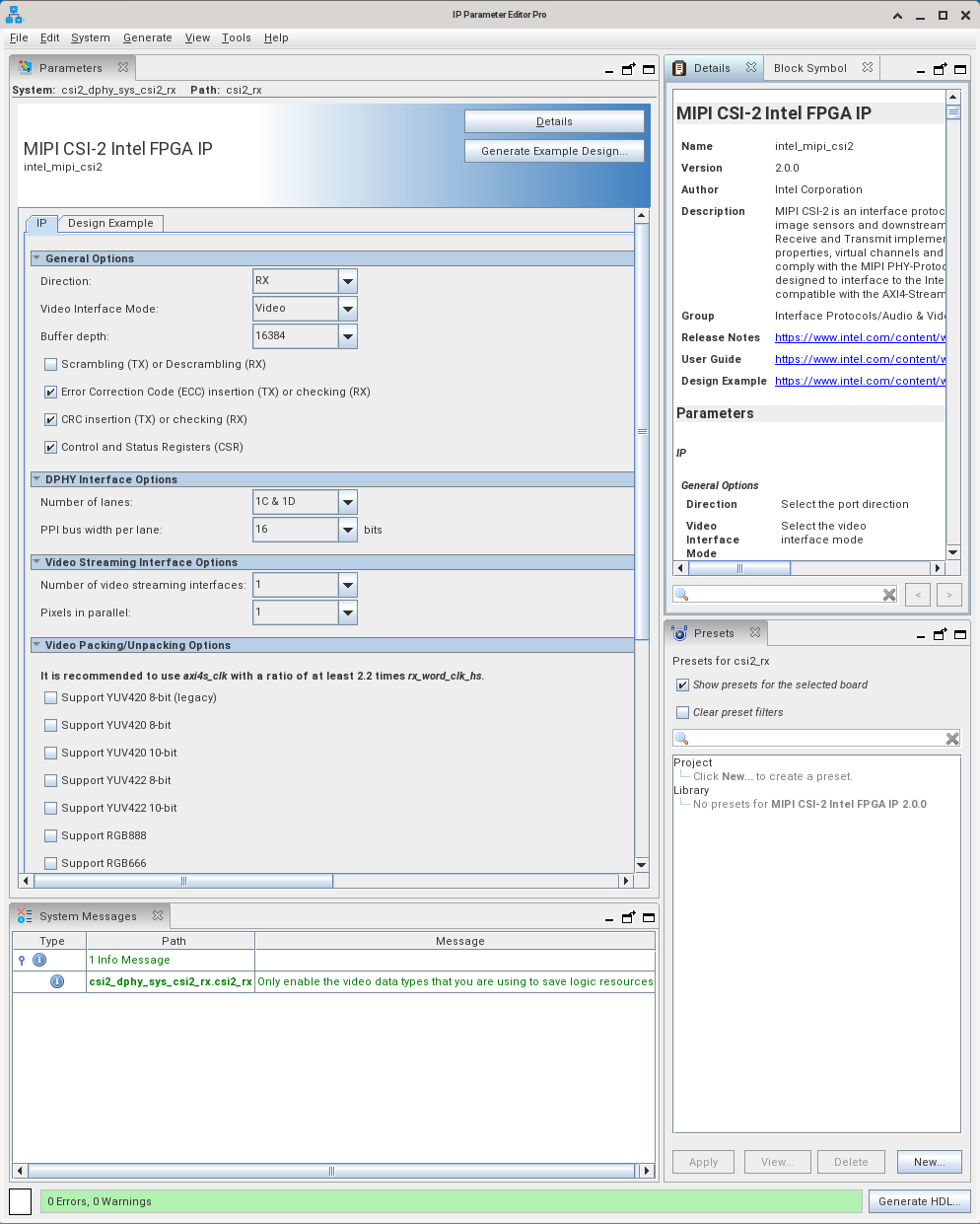Clear the Presets search field with the X icon

click(952, 739)
